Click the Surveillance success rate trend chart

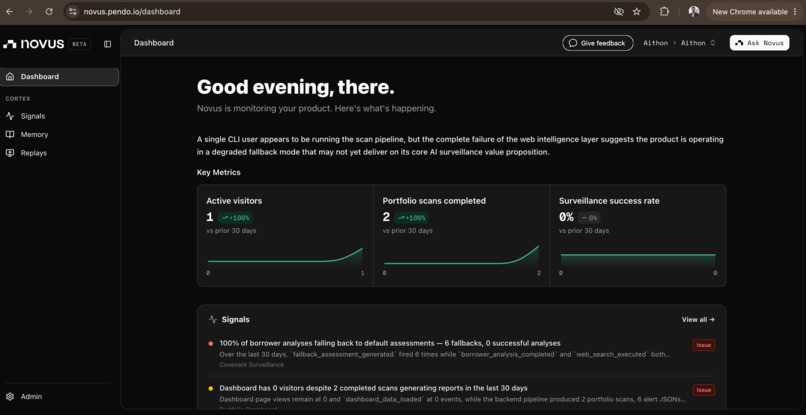click(638, 260)
